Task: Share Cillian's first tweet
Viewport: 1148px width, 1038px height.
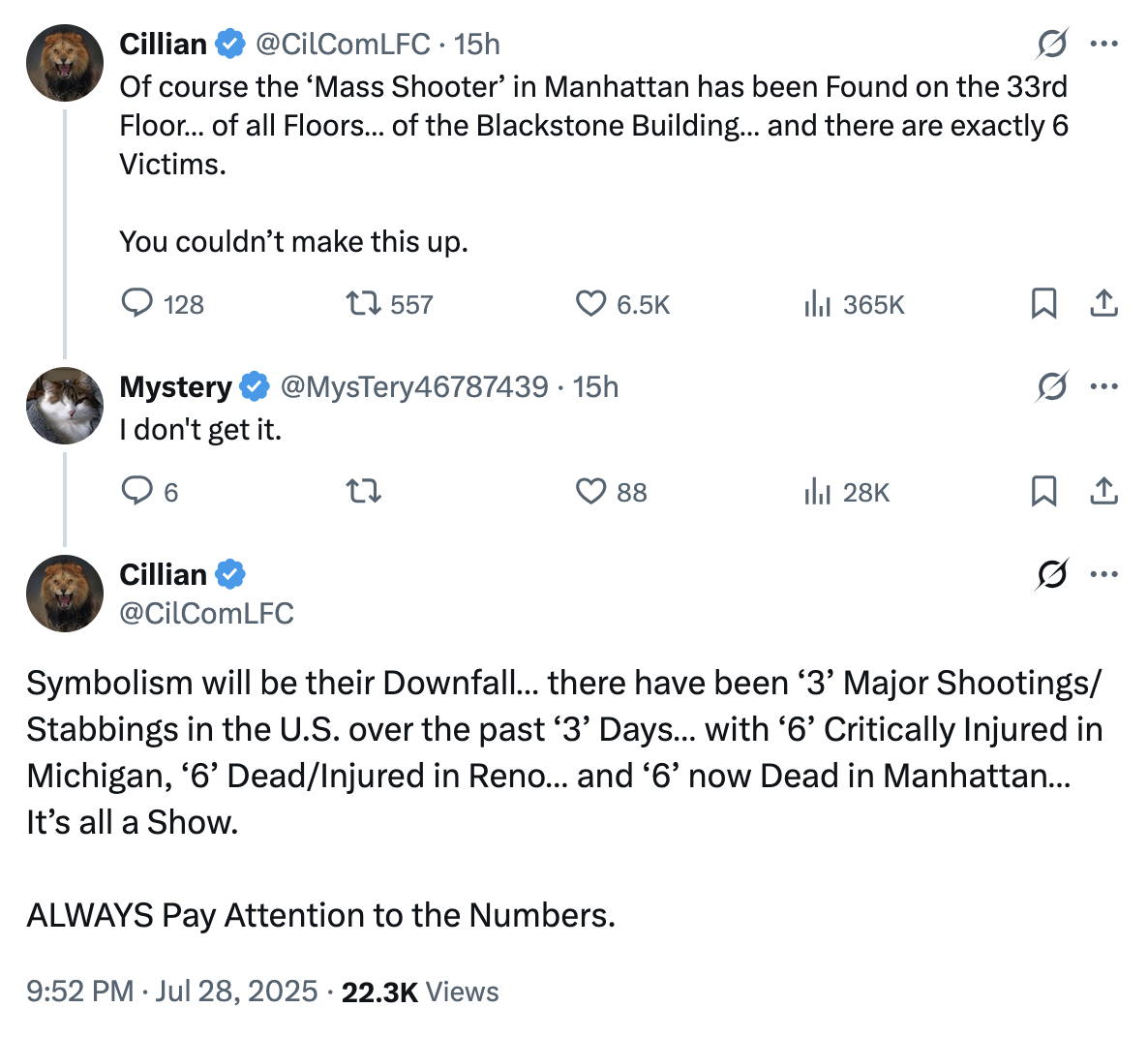Action: (x=1103, y=304)
